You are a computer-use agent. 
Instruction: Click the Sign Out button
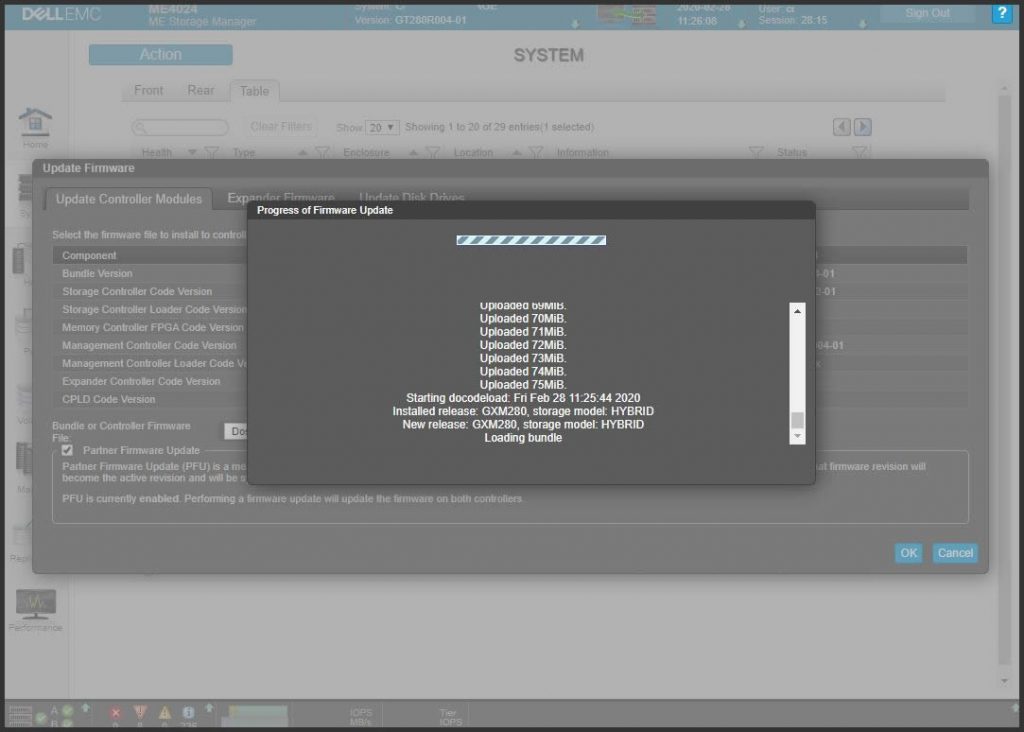927,13
